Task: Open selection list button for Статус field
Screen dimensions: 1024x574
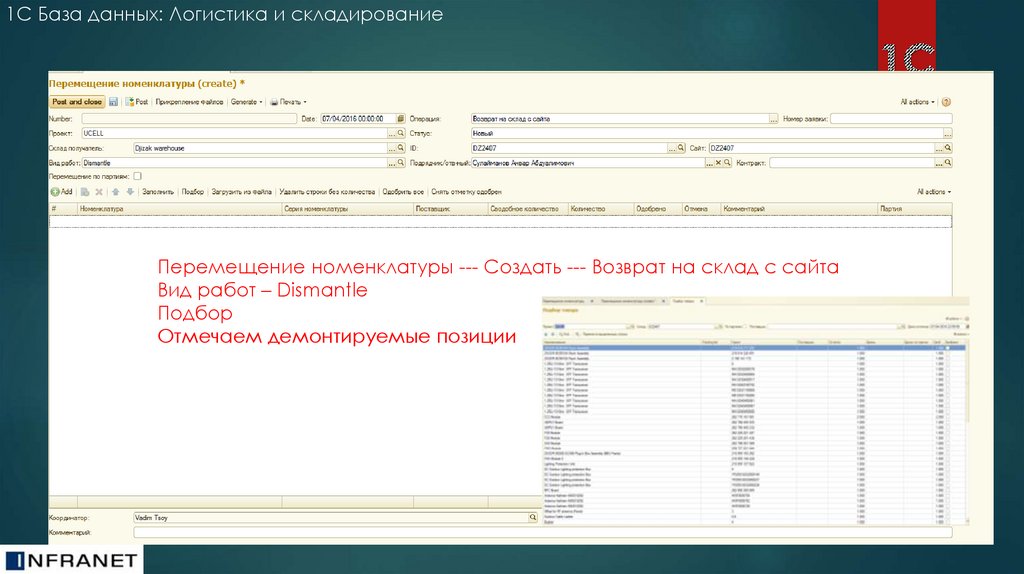Action: click(x=948, y=133)
